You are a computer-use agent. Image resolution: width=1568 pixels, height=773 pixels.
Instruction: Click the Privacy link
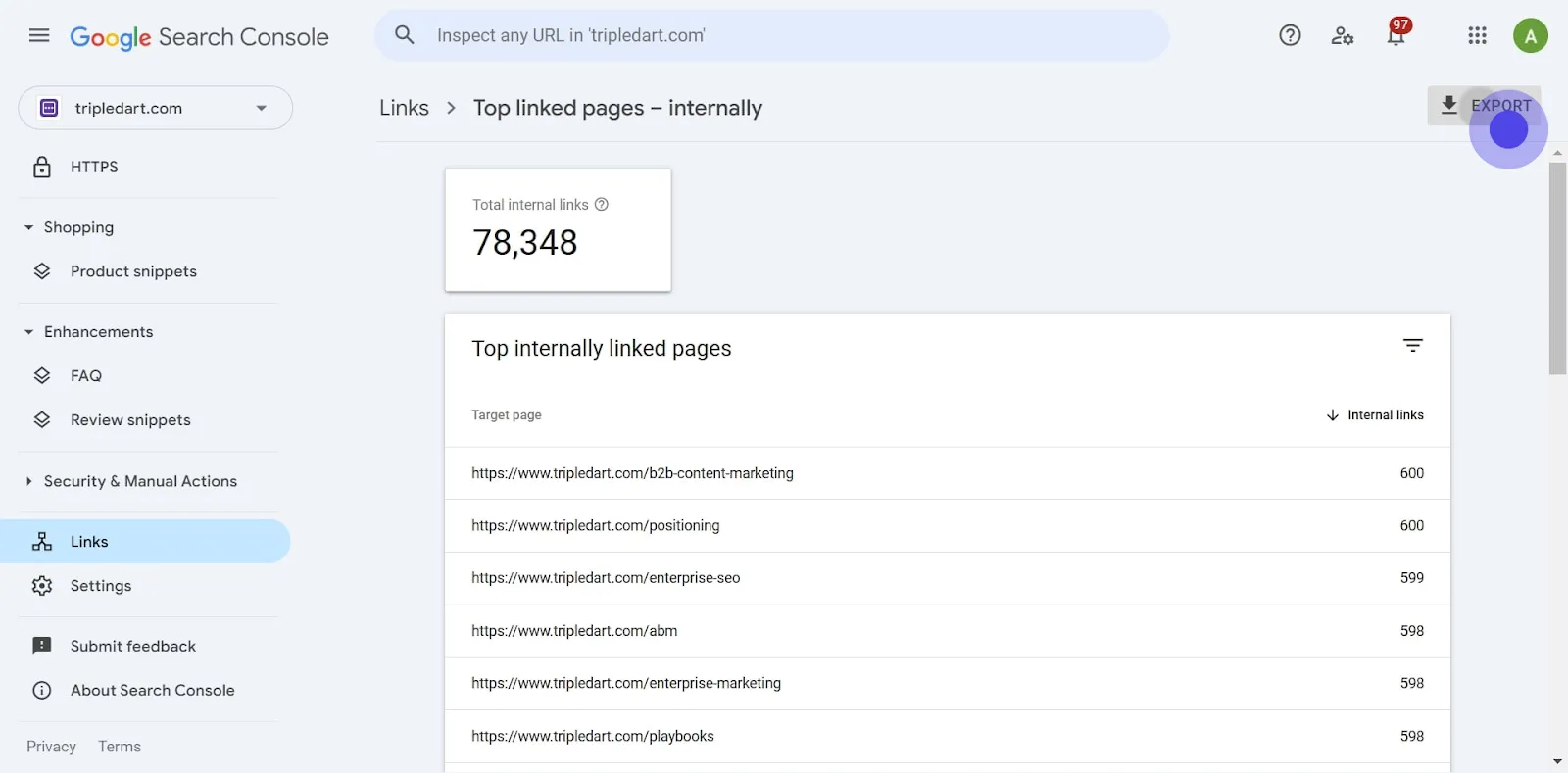pyautogui.click(x=51, y=747)
